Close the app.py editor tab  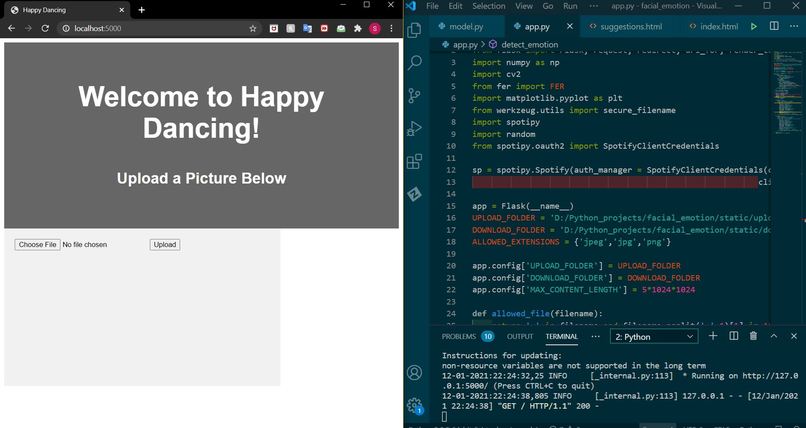click(570, 26)
